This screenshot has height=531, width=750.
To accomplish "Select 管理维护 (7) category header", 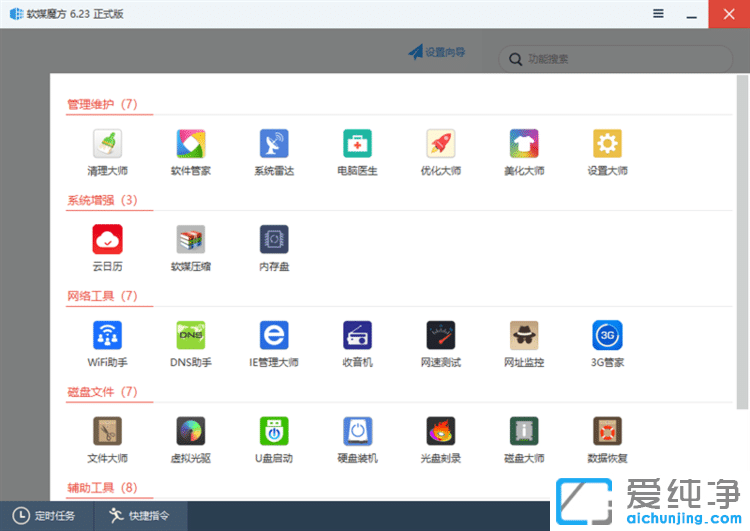I will (102, 104).
